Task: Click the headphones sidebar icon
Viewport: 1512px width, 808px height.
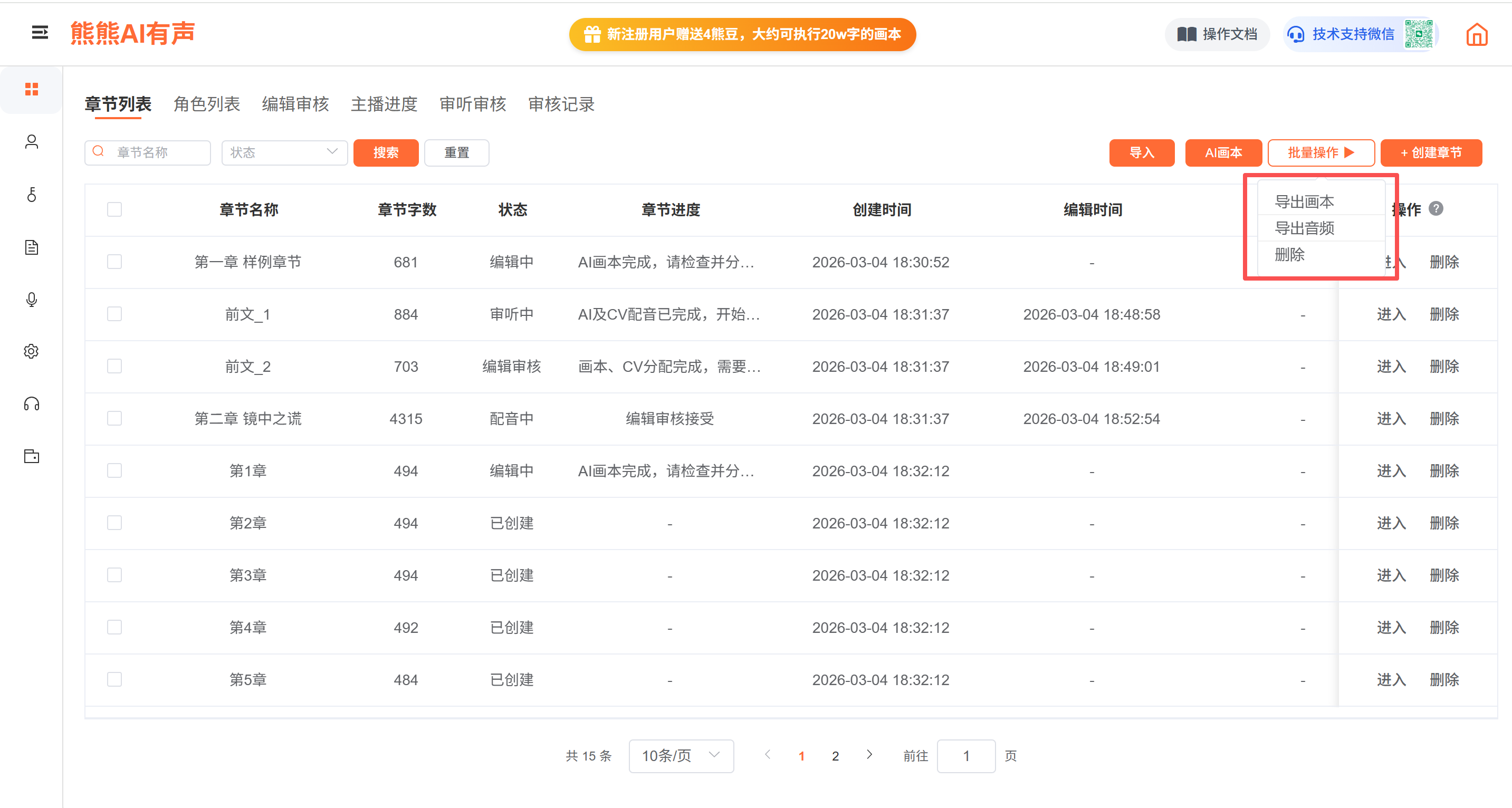Action: 32,403
